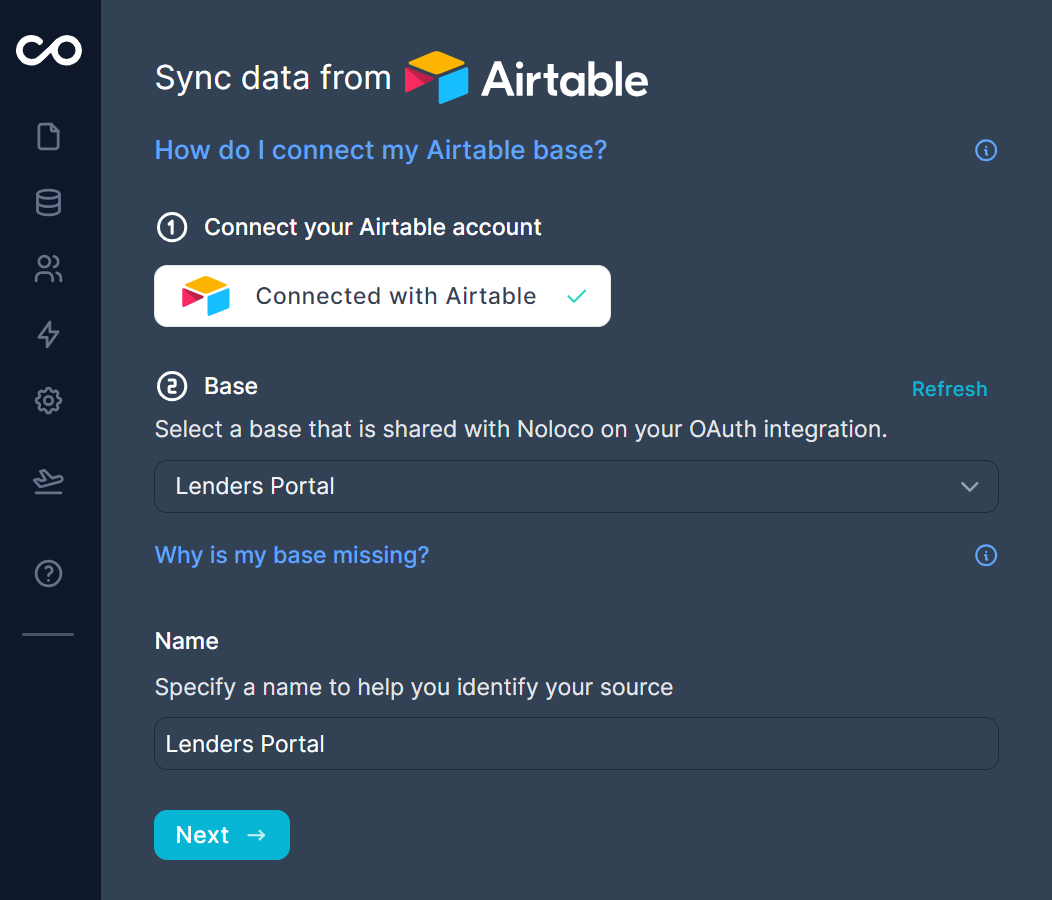Screen dimensions: 1052x900
Task: Open Help via the question mark icon
Action: (x=49, y=573)
